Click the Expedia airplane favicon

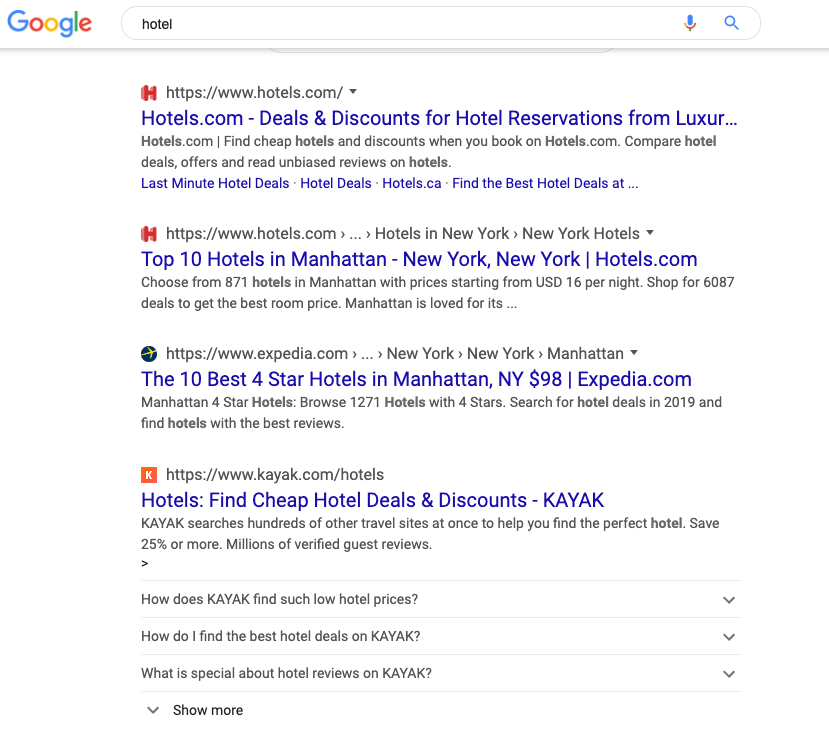point(149,354)
